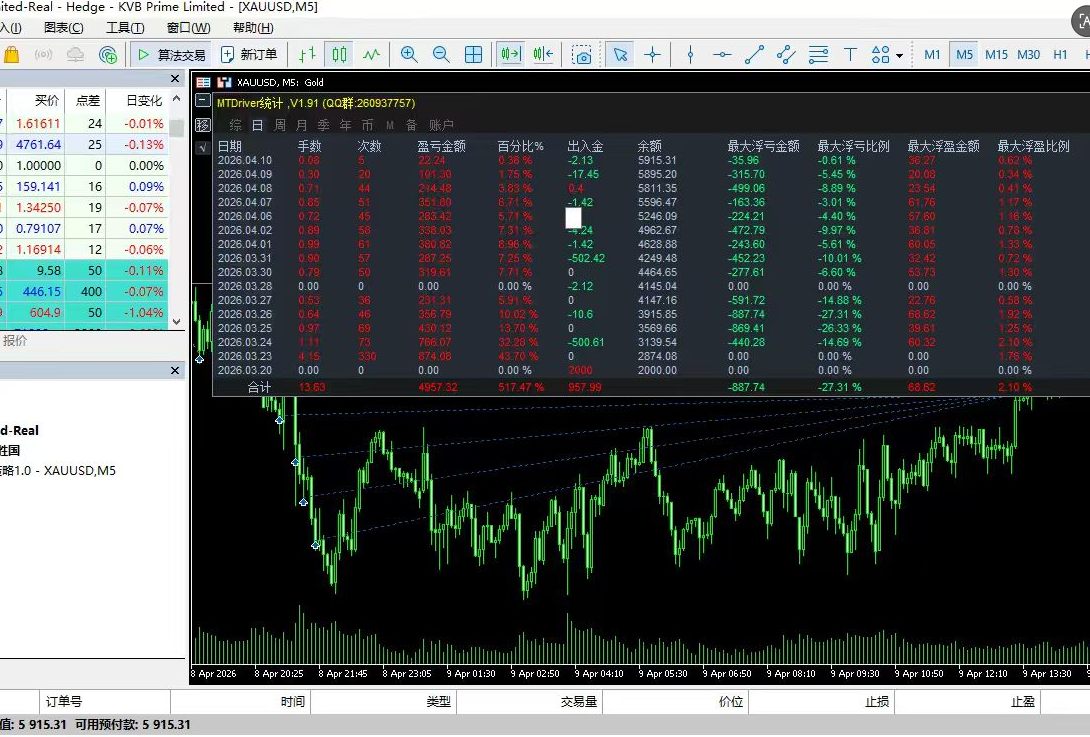Switch chart to candlestick display
Viewport: 1090px width, 737px height.
[340, 54]
